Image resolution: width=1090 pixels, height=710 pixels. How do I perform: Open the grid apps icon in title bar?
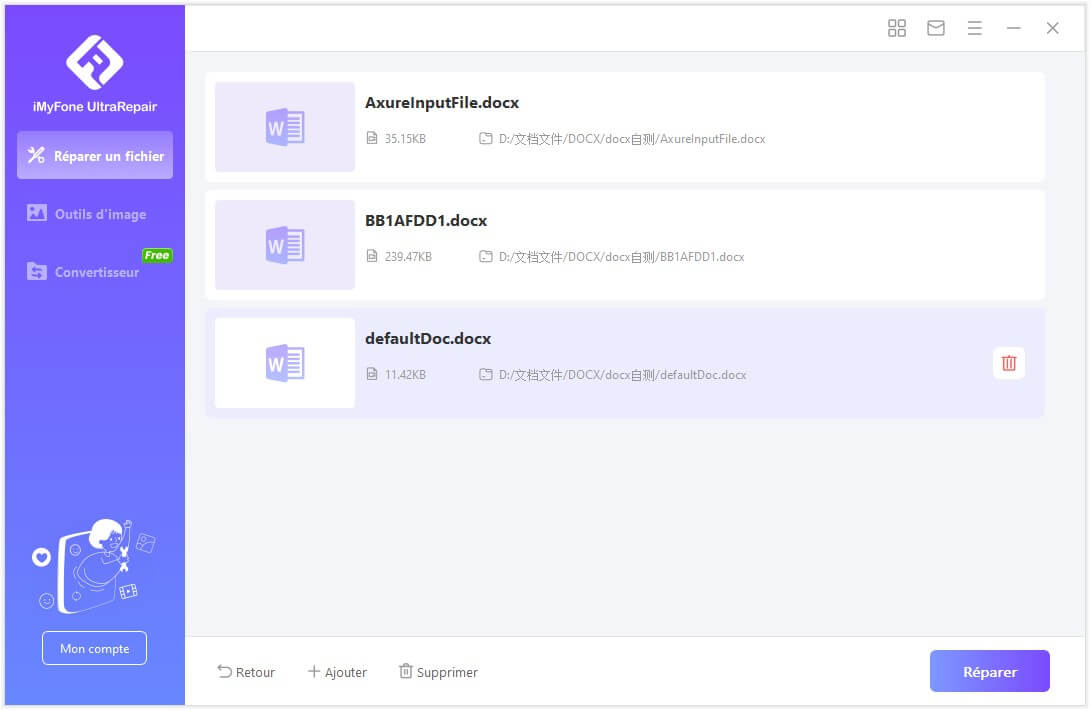pos(897,28)
